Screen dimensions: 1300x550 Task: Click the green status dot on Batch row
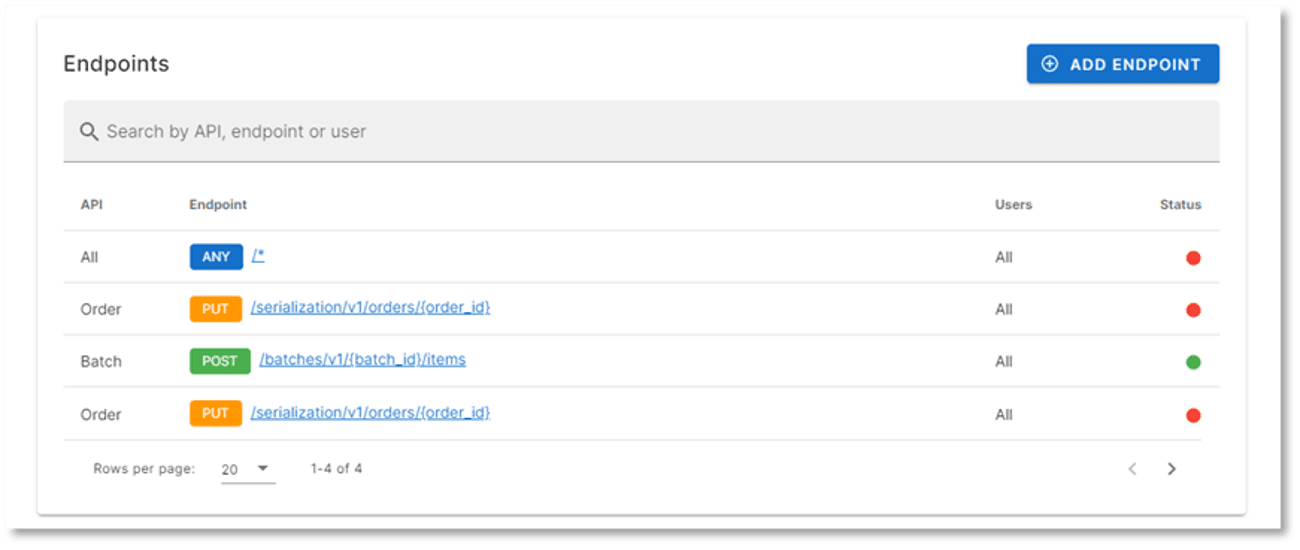(x=1193, y=362)
